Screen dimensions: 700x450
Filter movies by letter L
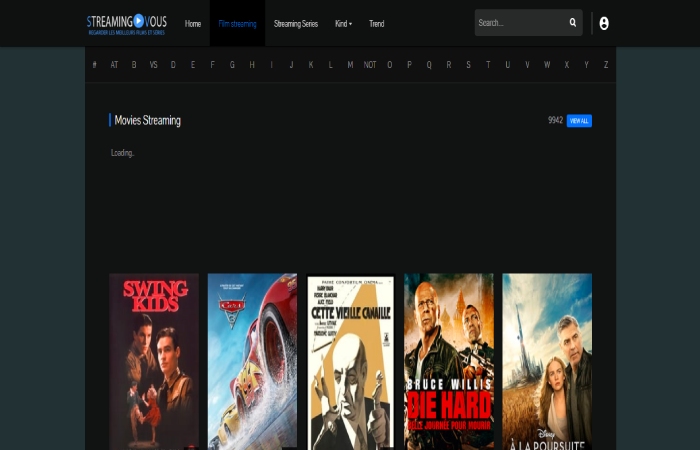pyautogui.click(x=330, y=65)
